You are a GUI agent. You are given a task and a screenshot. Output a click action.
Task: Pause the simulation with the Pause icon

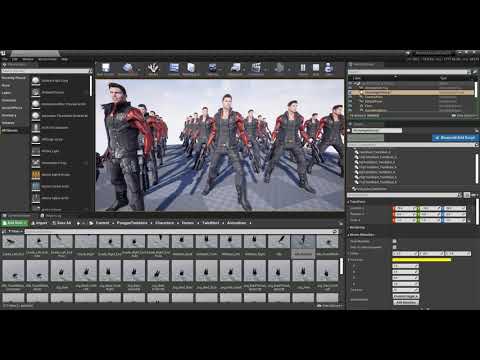303,68
